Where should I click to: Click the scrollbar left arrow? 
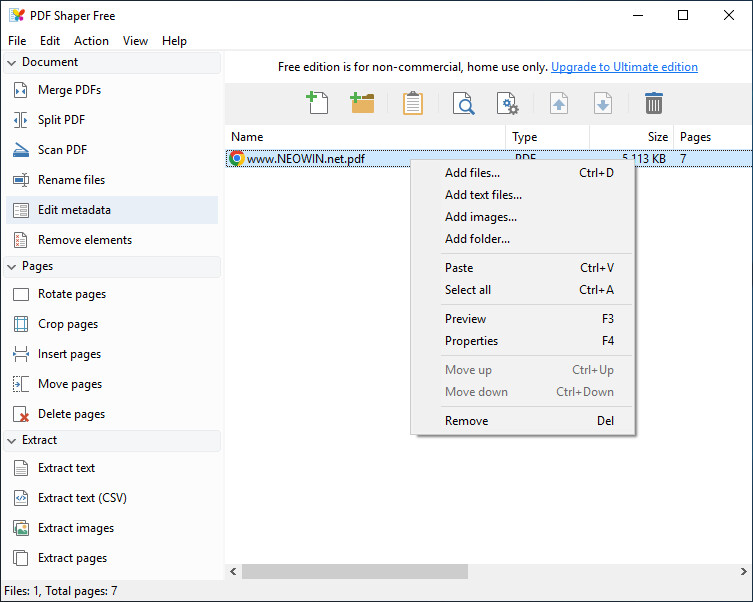tap(233, 571)
